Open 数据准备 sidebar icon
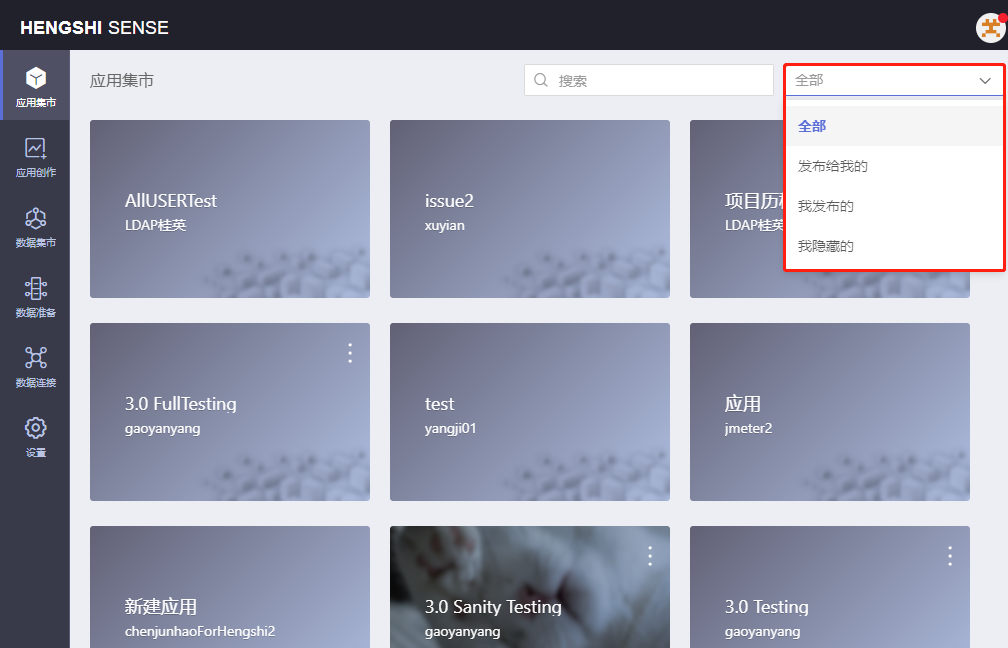Screen dimensions: 1008x648 (x=36, y=289)
